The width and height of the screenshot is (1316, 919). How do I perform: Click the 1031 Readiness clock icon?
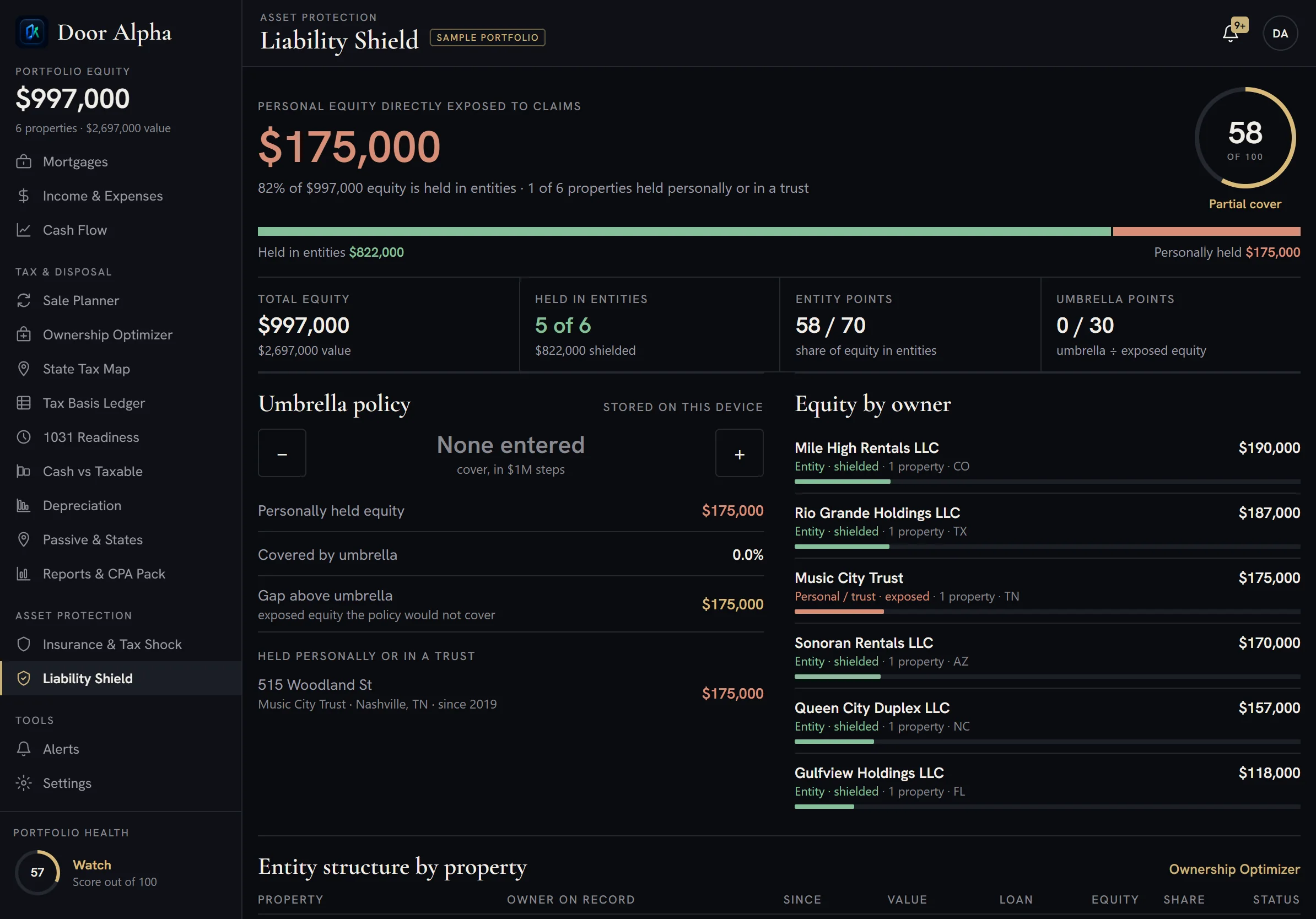(x=24, y=437)
